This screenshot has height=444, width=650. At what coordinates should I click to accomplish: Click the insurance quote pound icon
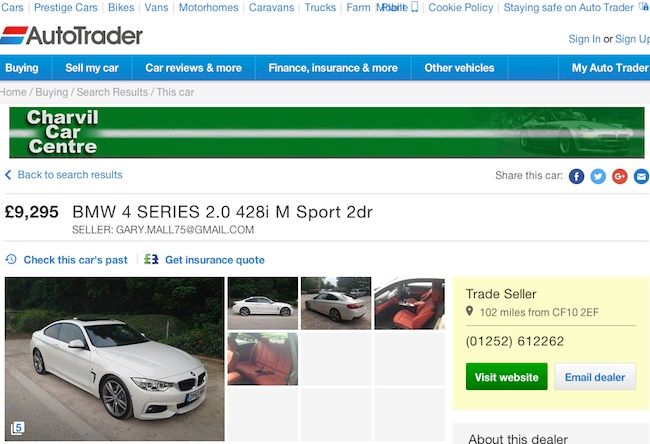pyautogui.click(x=151, y=260)
